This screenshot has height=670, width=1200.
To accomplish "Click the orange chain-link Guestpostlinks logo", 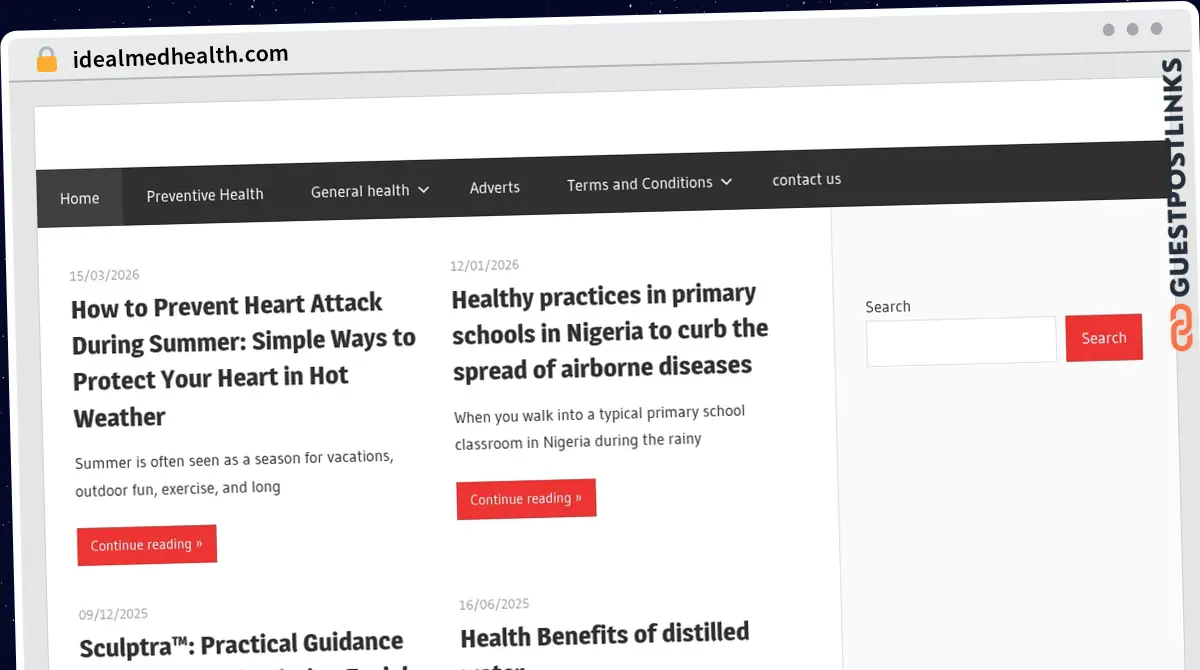I will point(1181,330).
